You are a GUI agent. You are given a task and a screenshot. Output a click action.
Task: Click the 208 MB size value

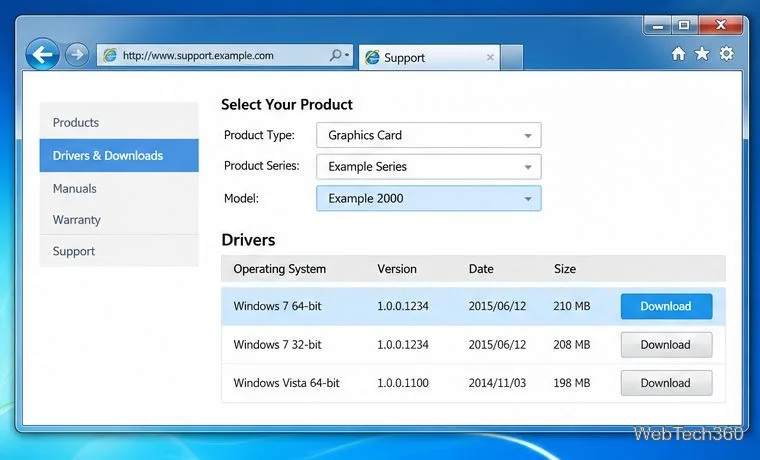pyautogui.click(x=572, y=345)
